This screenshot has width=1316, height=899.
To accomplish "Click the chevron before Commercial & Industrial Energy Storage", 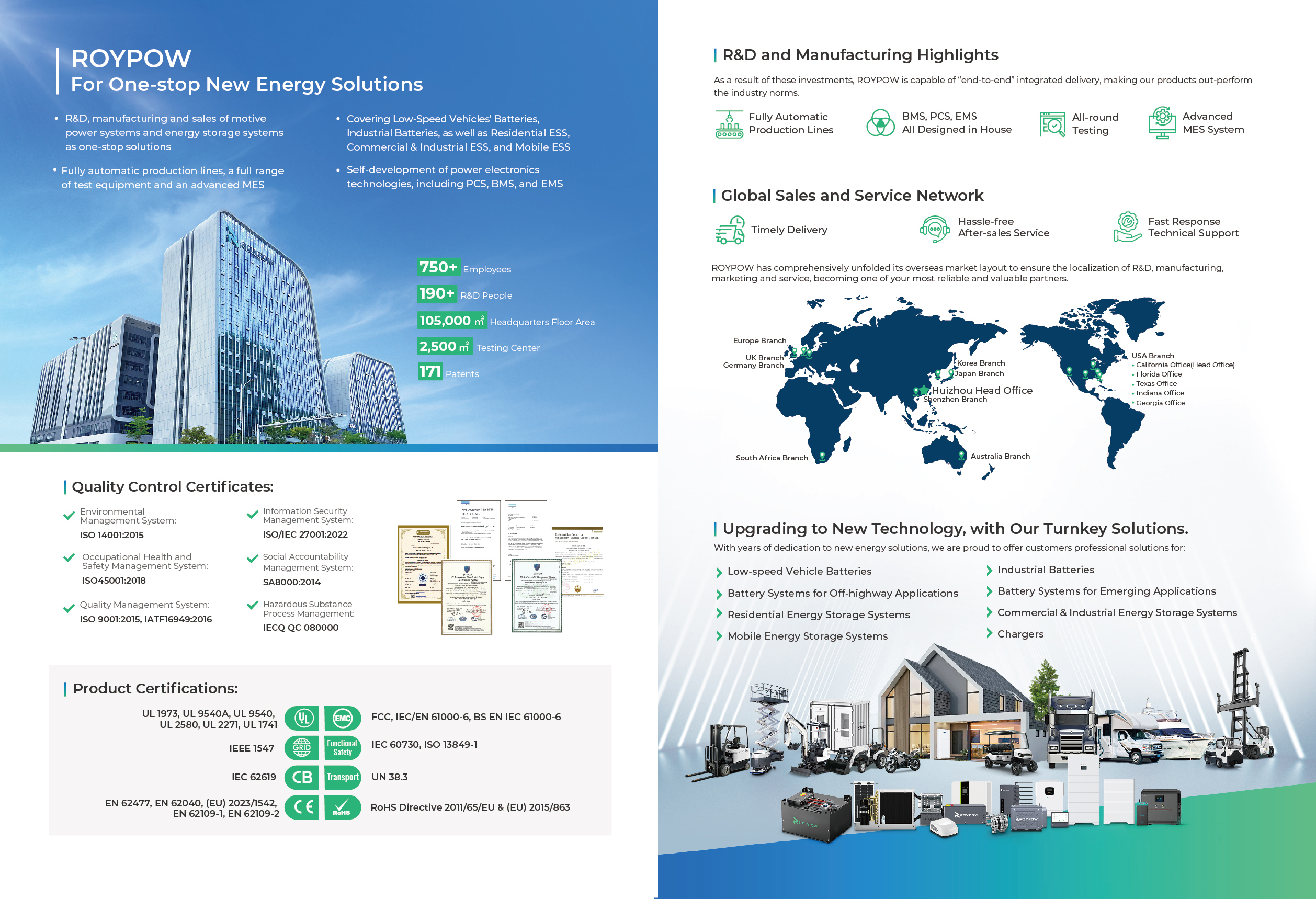I will point(989,612).
